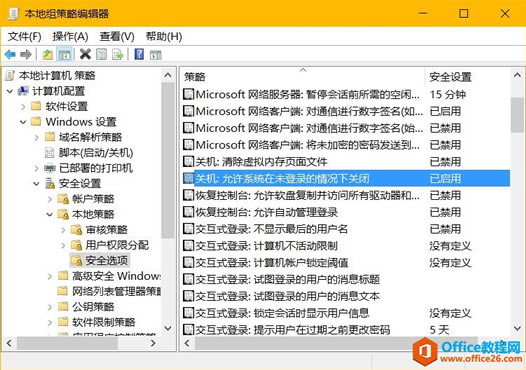Click the 帐户策略 folder icon
Screen dimensions: 526x370
click(x=63, y=199)
